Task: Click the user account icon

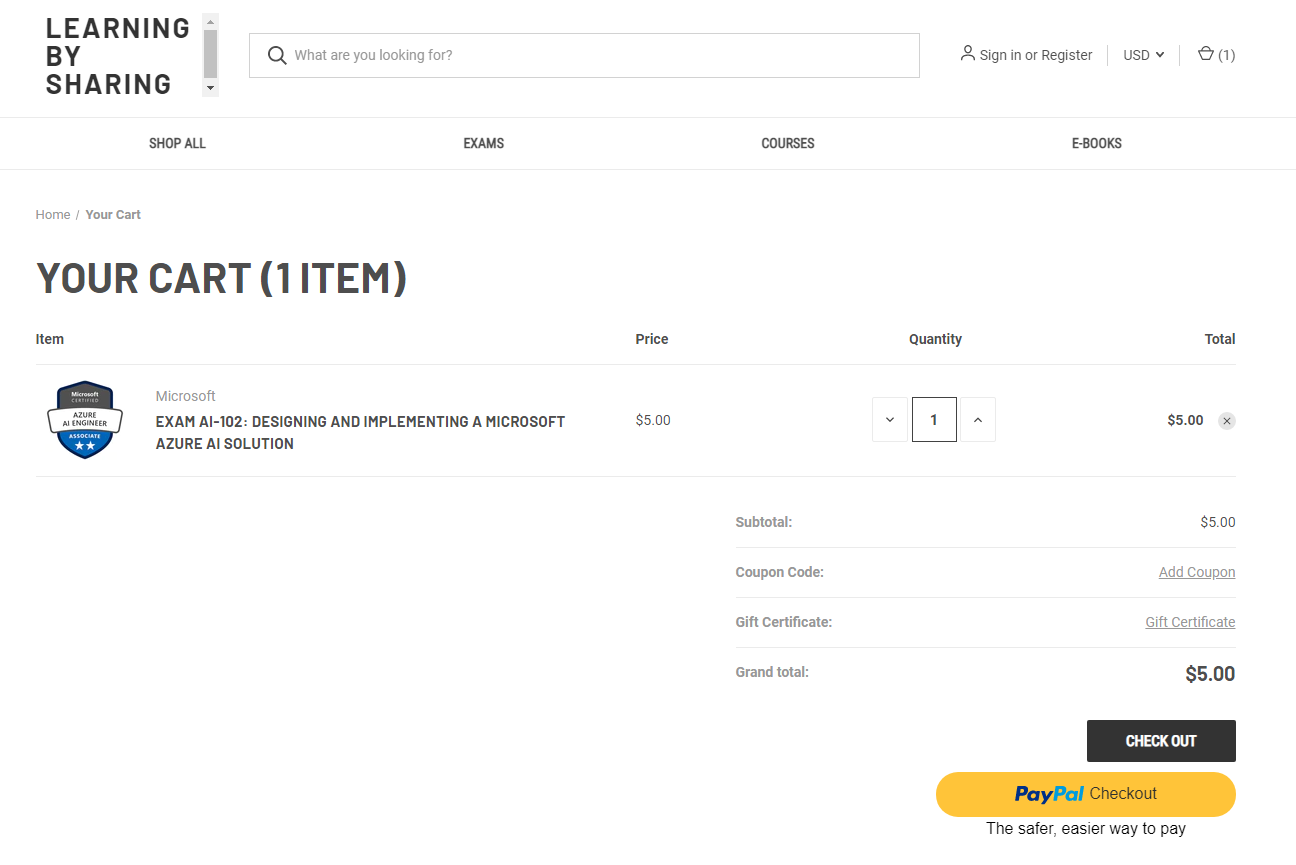Action: [967, 53]
